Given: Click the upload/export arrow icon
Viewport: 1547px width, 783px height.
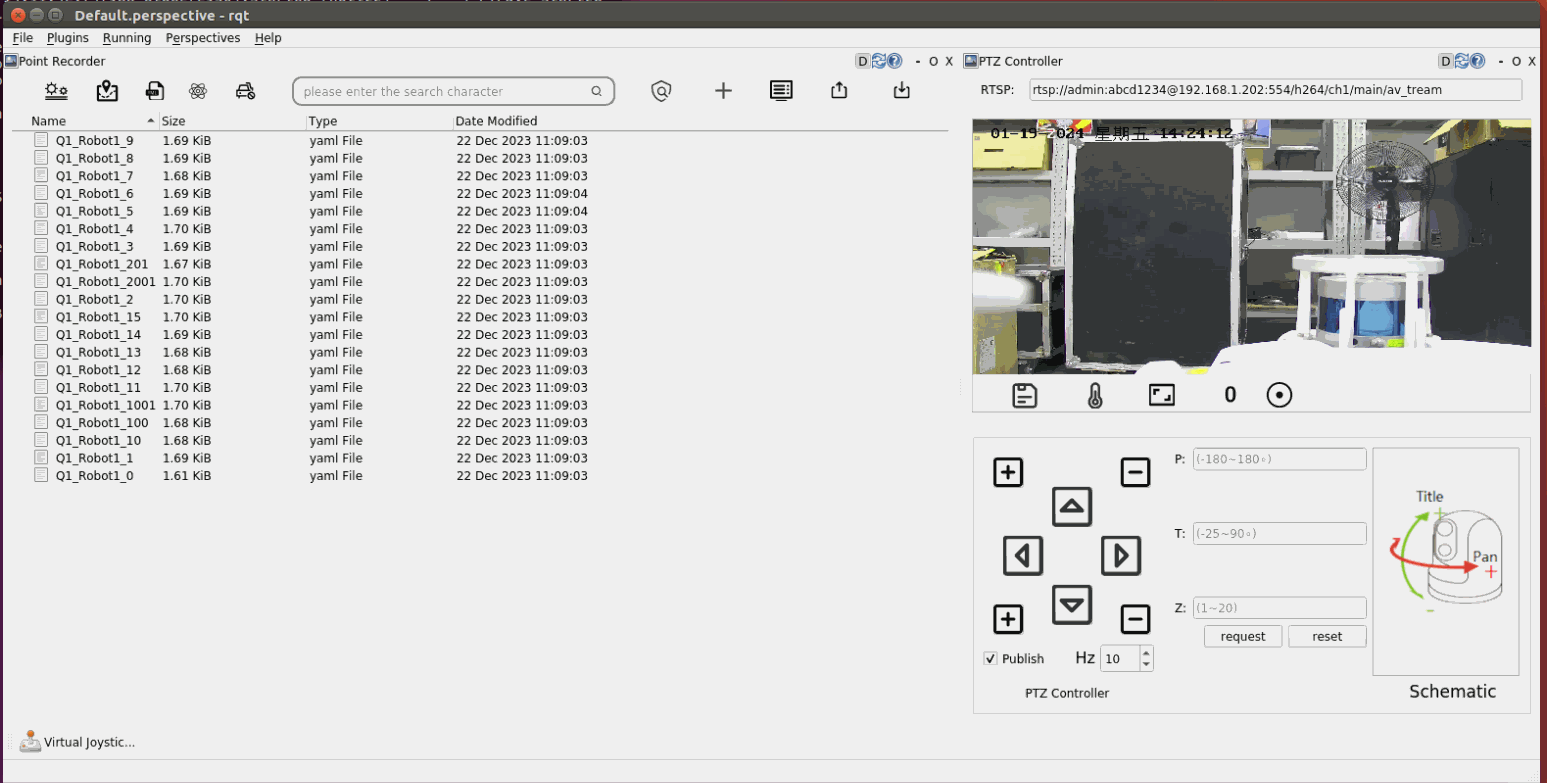Looking at the screenshot, I should (x=839, y=91).
